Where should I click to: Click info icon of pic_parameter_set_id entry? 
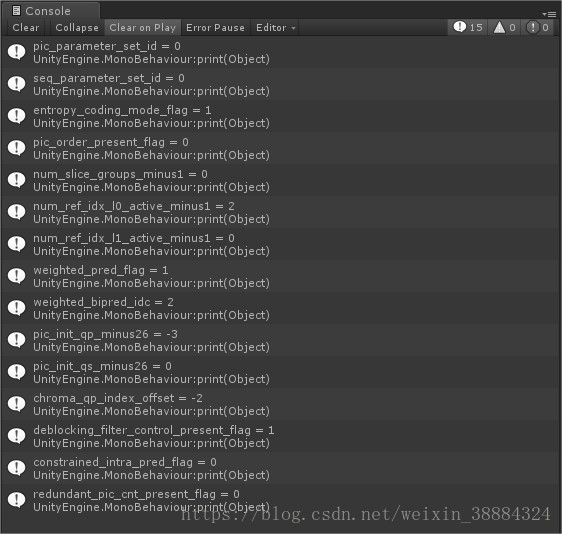pos(16,52)
